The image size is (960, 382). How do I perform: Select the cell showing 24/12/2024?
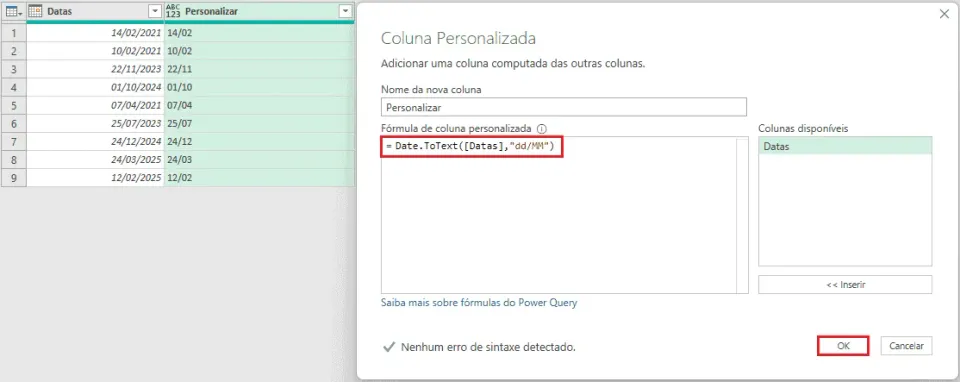tap(96, 141)
